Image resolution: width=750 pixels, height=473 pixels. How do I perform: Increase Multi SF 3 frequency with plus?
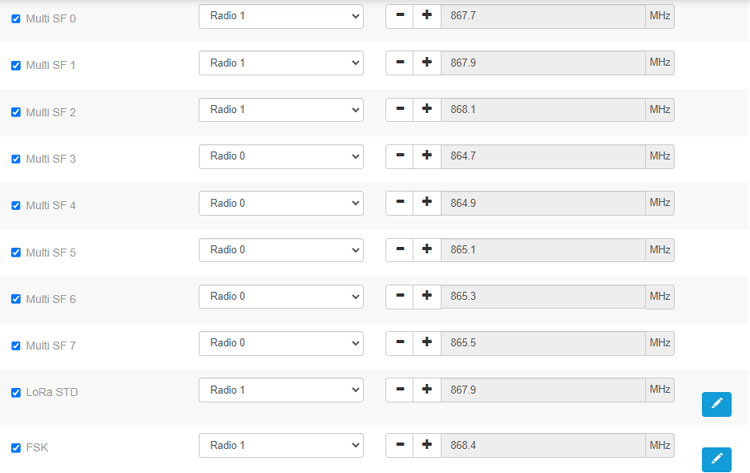pyautogui.click(x=427, y=156)
